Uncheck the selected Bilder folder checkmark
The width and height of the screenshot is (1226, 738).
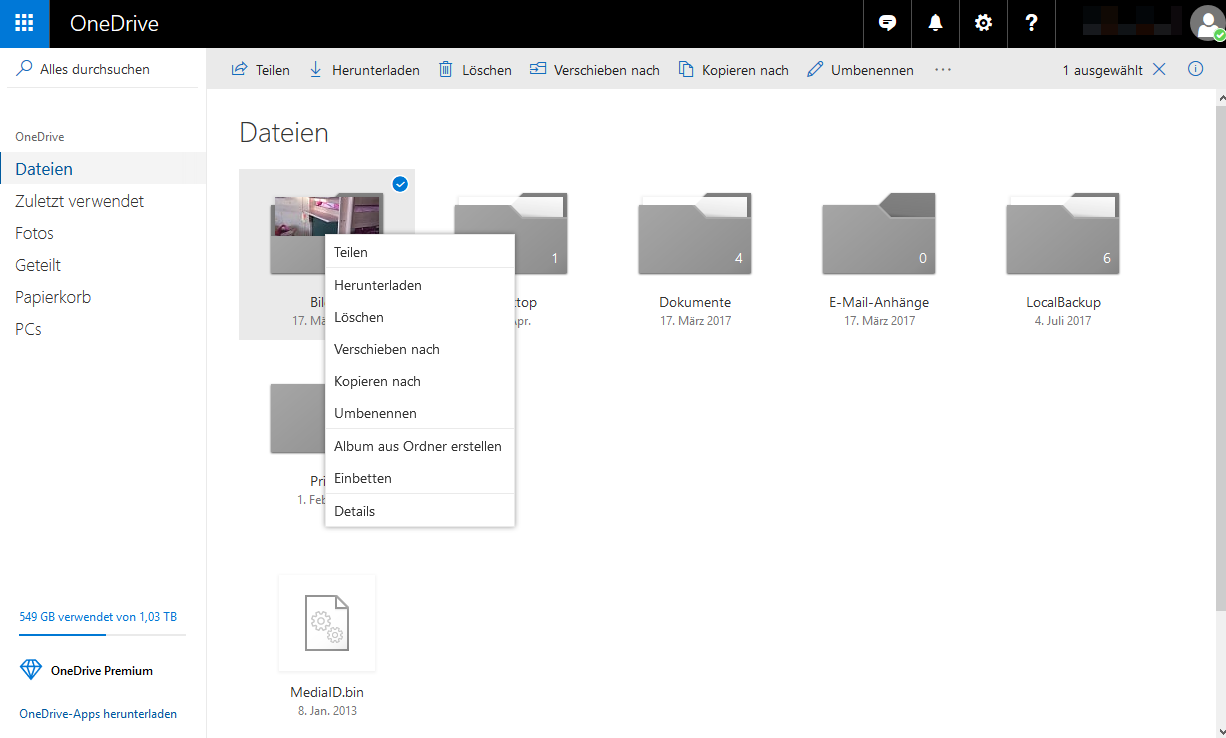click(400, 184)
